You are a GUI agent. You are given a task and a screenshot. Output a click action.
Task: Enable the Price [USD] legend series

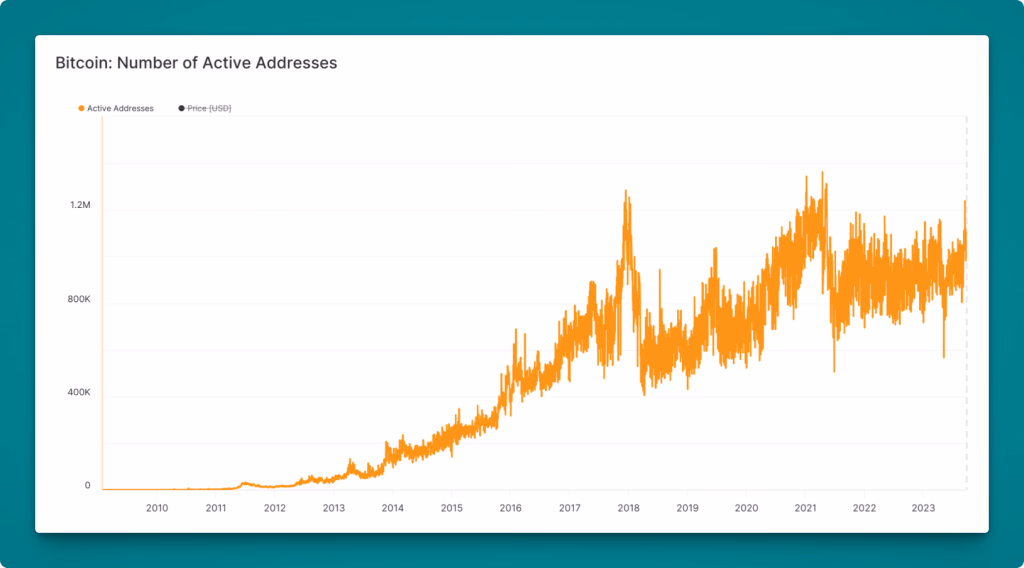[209, 108]
